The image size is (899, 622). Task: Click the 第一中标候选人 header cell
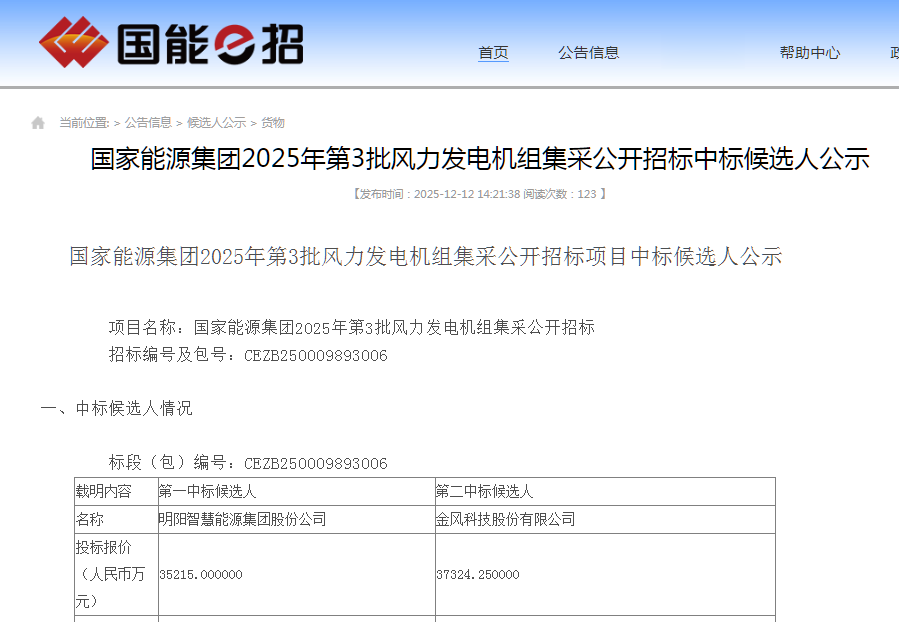pos(296,491)
